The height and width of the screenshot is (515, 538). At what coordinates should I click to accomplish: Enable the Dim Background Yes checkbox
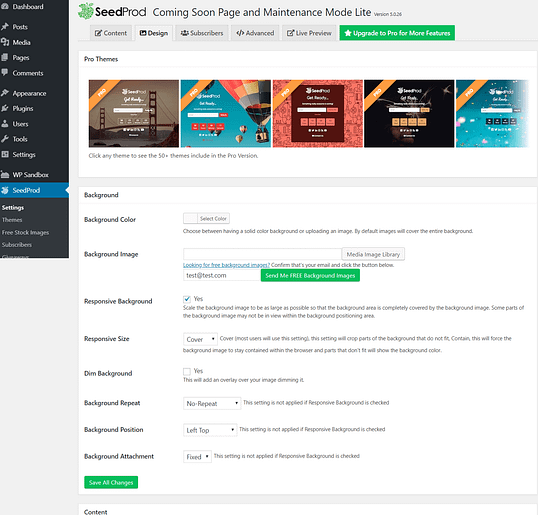click(187, 372)
